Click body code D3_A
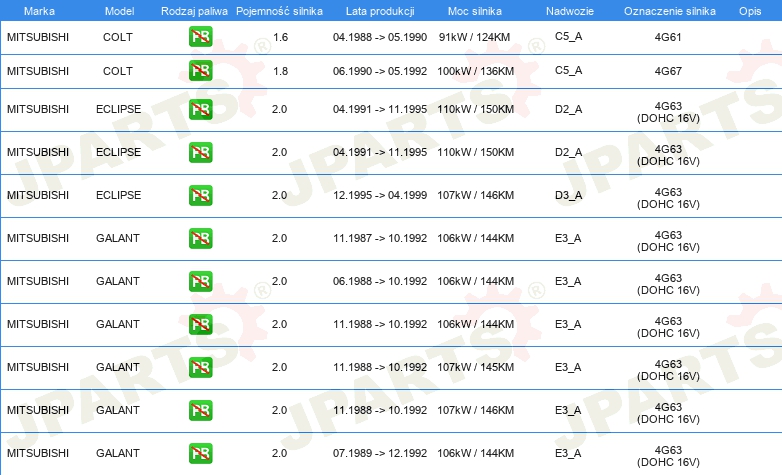Image resolution: width=782 pixels, height=475 pixels. [x=569, y=195]
